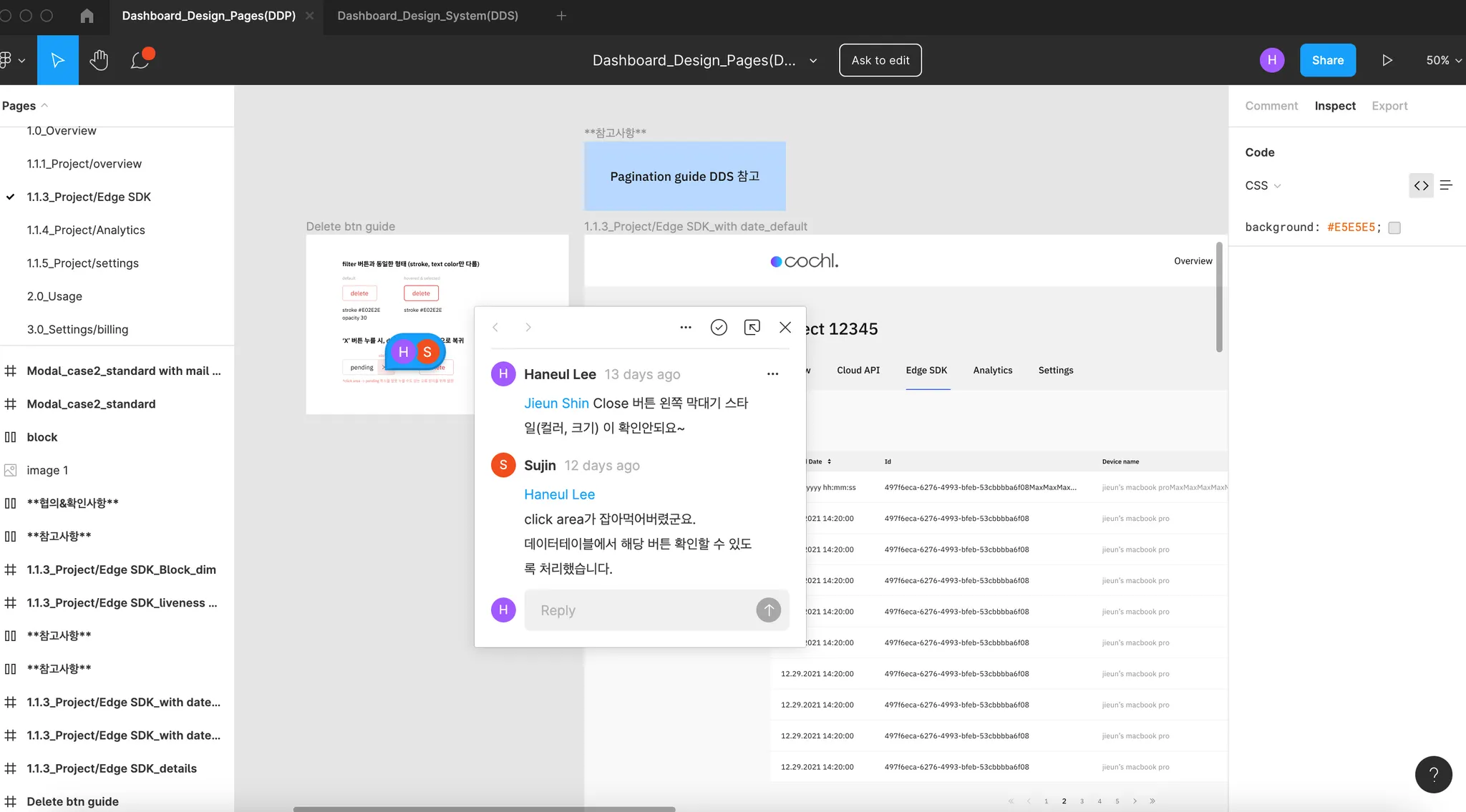Click the Share button
The height and width of the screenshot is (812, 1466).
[x=1327, y=60]
